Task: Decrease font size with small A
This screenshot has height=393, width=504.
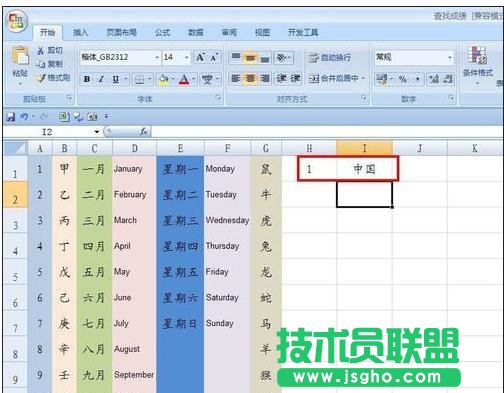Action: pyautogui.click(x=215, y=57)
